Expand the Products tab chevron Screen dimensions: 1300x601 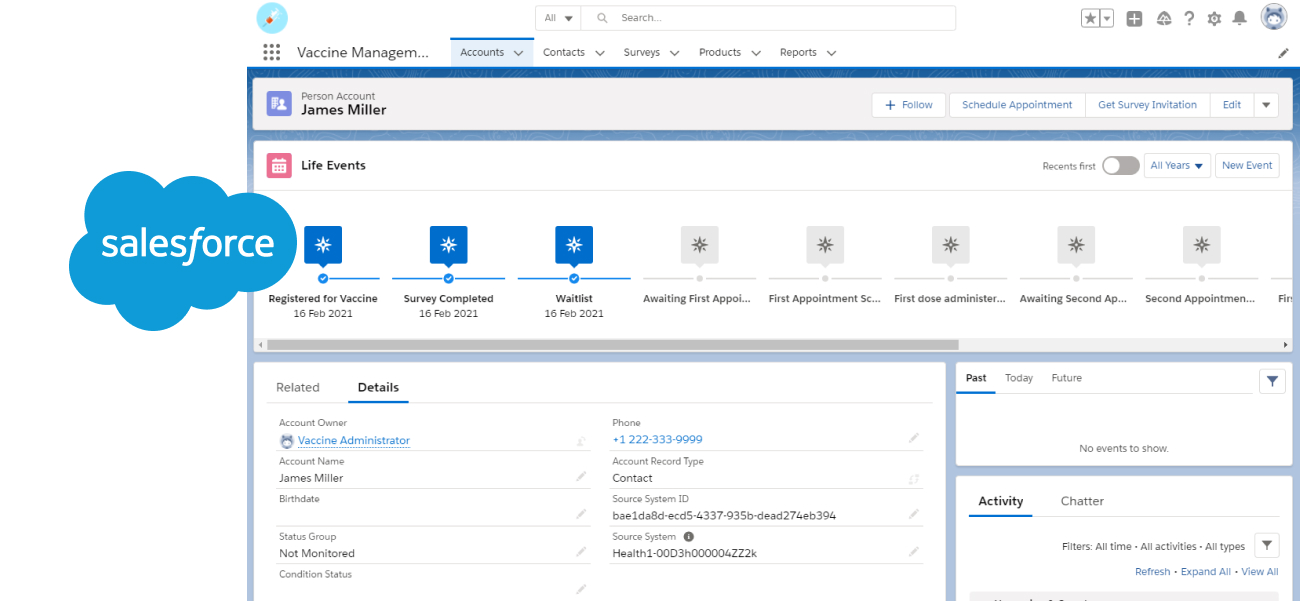(756, 53)
